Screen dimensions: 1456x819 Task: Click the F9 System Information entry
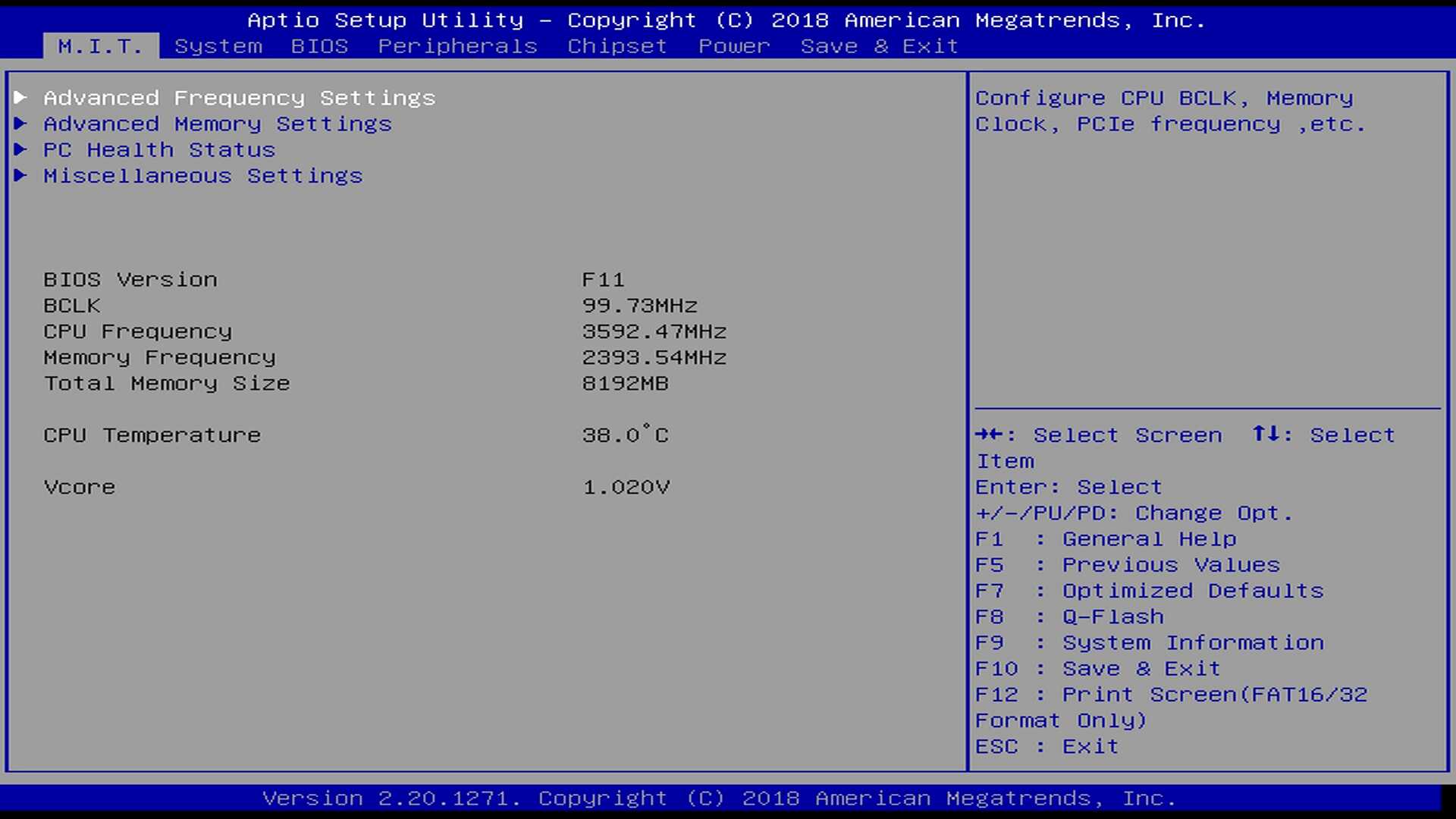(1150, 642)
